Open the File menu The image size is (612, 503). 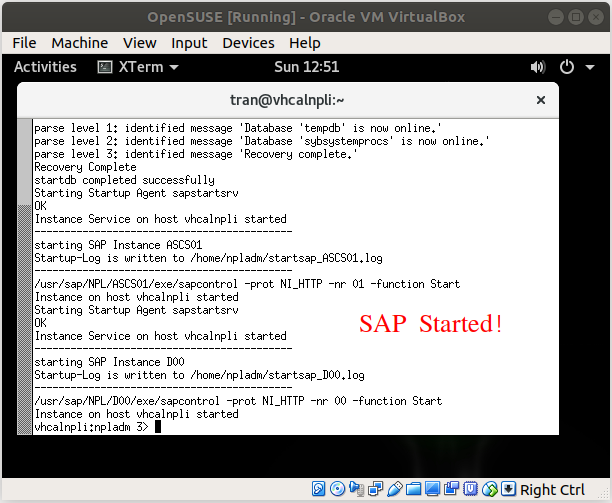pos(24,43)
